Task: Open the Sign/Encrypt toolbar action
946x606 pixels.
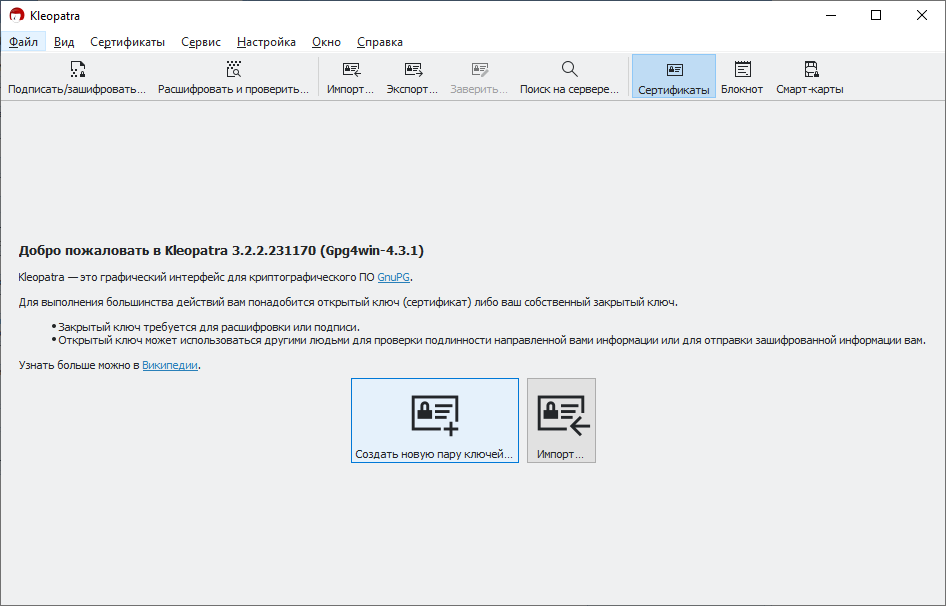Action: [x=77, y=77]
